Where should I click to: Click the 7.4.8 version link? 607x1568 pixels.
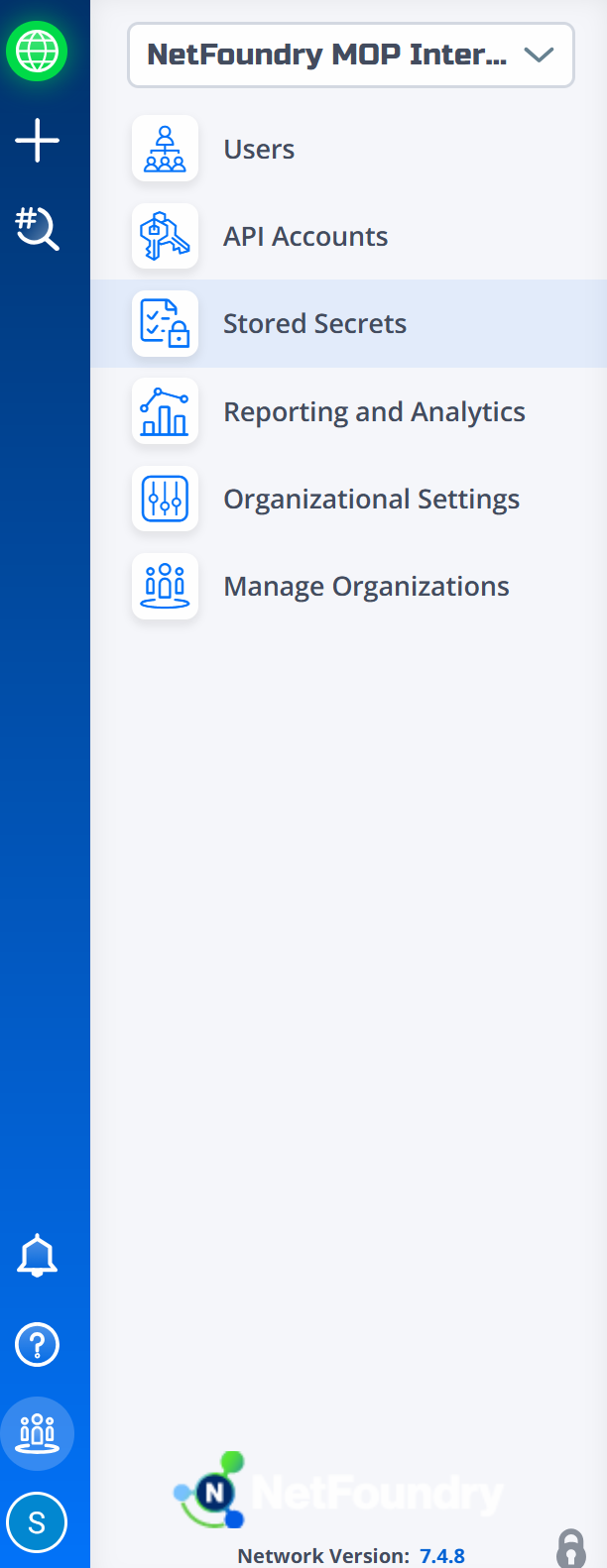click(x=442, y=1555)
